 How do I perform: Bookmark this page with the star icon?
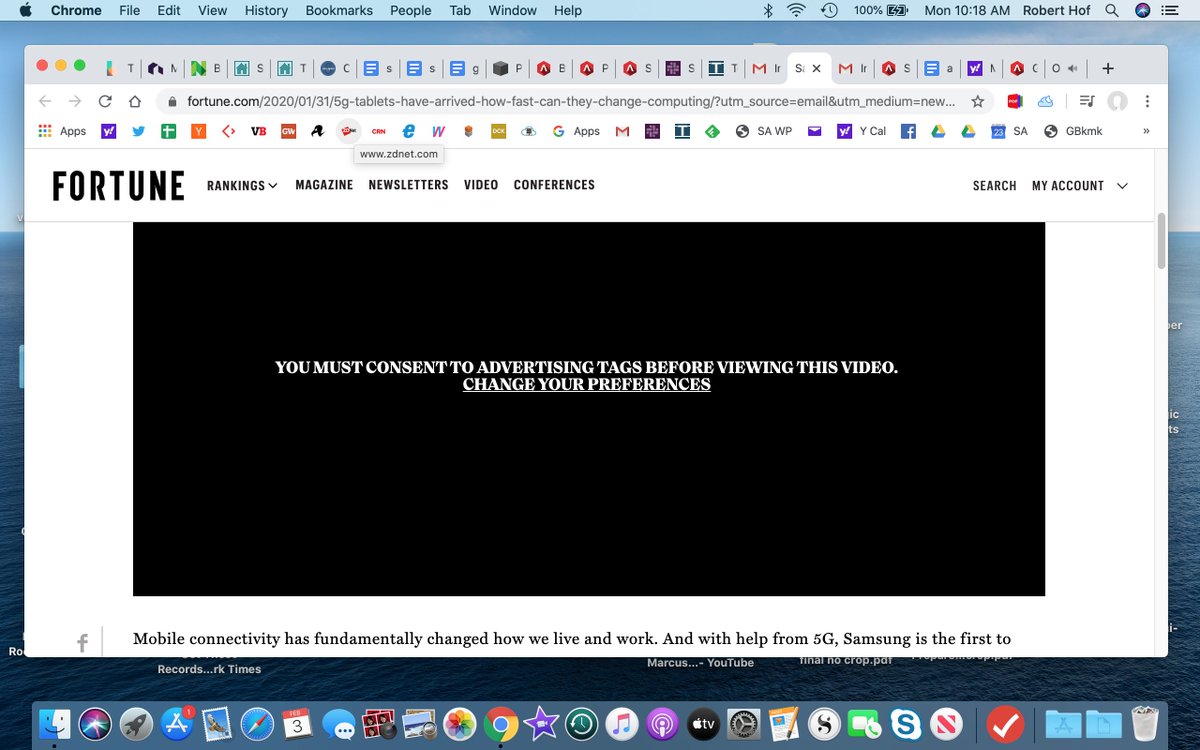978,101
